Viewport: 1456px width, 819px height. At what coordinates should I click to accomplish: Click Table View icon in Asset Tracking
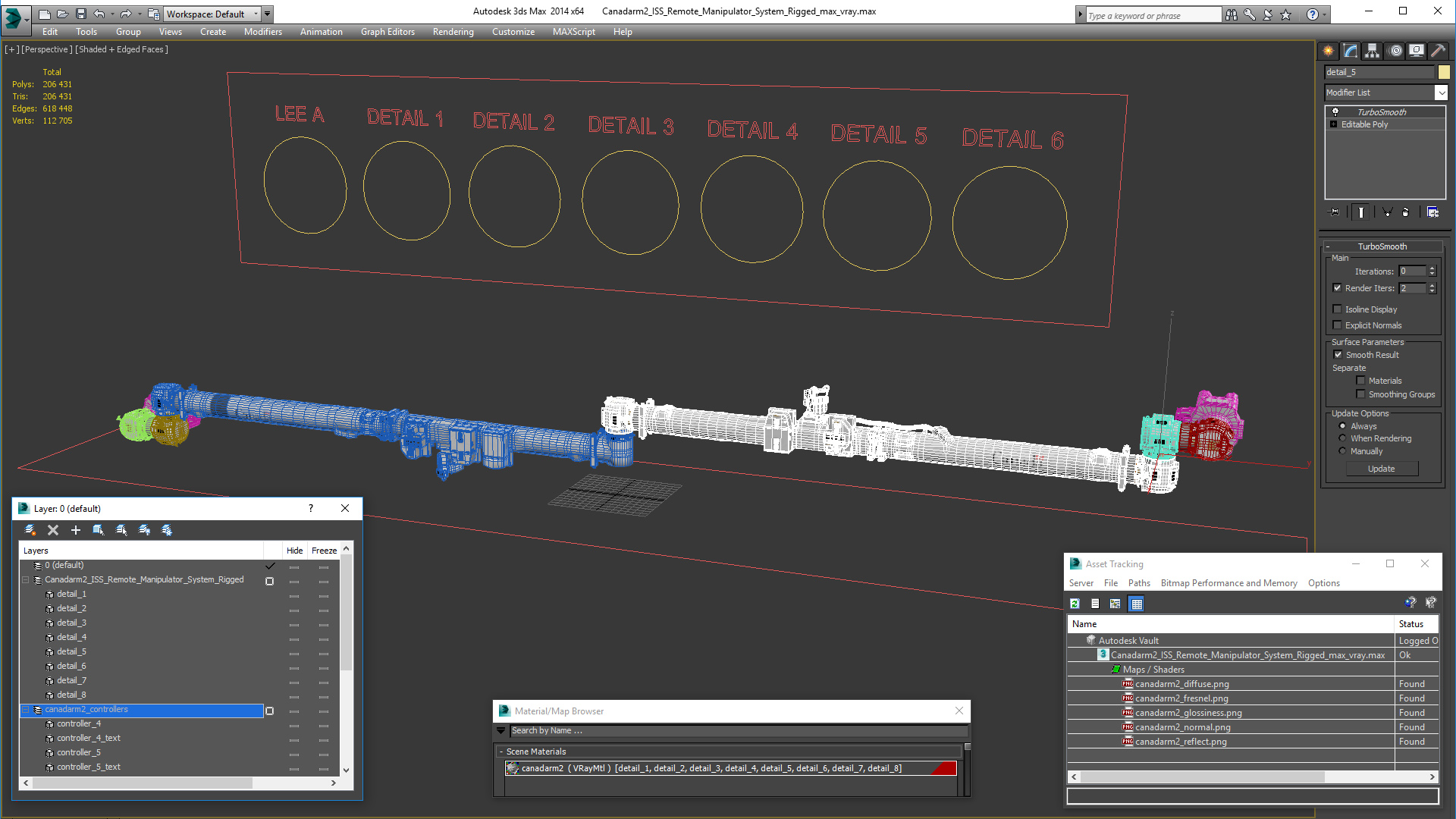[1136, 604]
